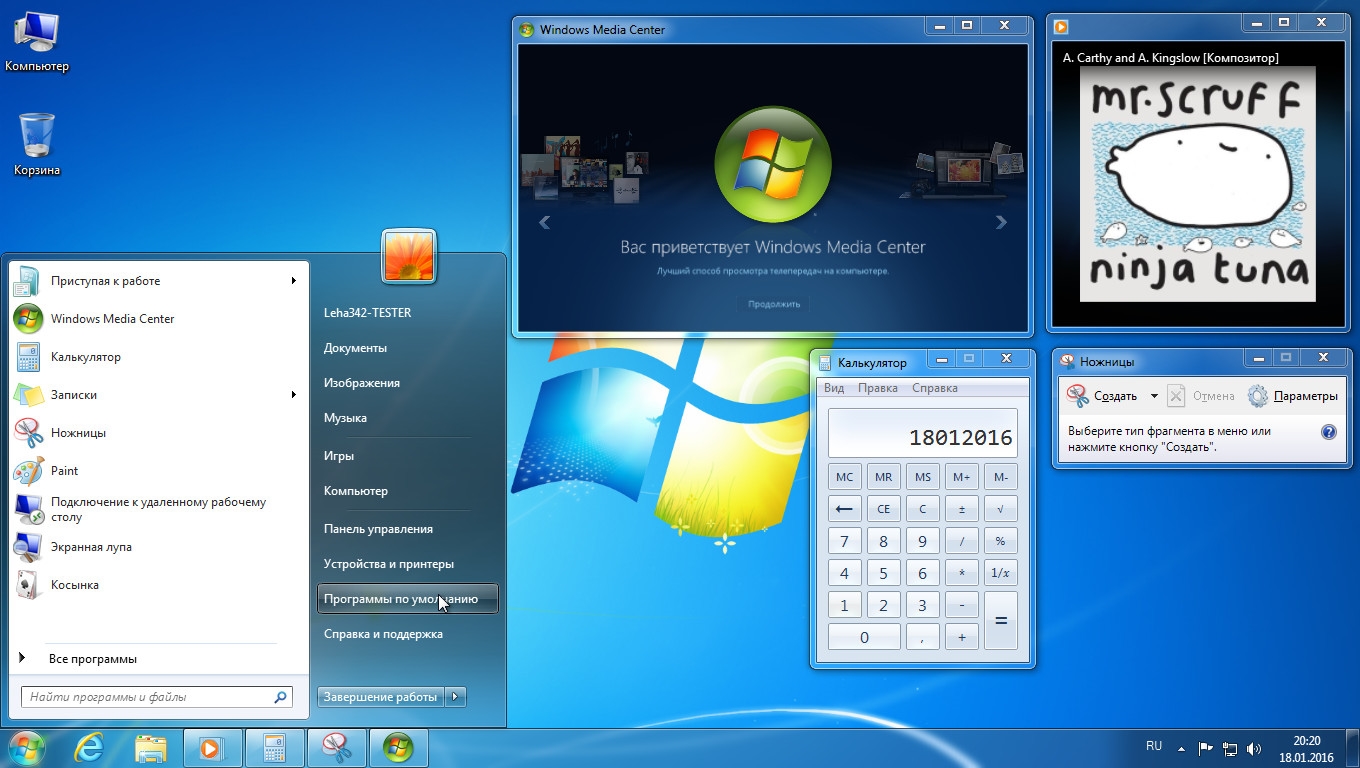Click Завершение работы shutdown button
This screenshot has width=1360, height=768.
click(381, 697)
